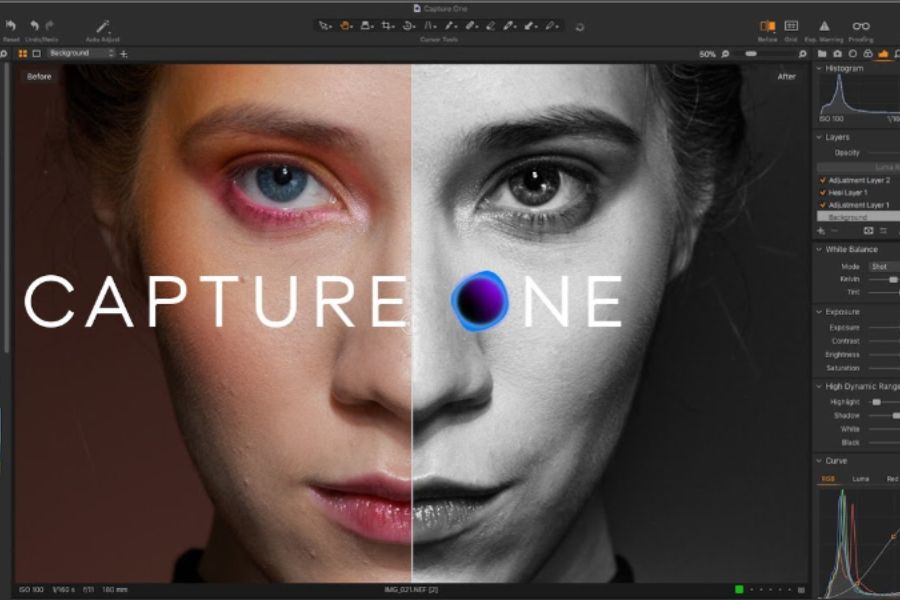Click the zoom out magnifier icon
The height and width of the screenshot is (600, 900).
pos(725,54)
